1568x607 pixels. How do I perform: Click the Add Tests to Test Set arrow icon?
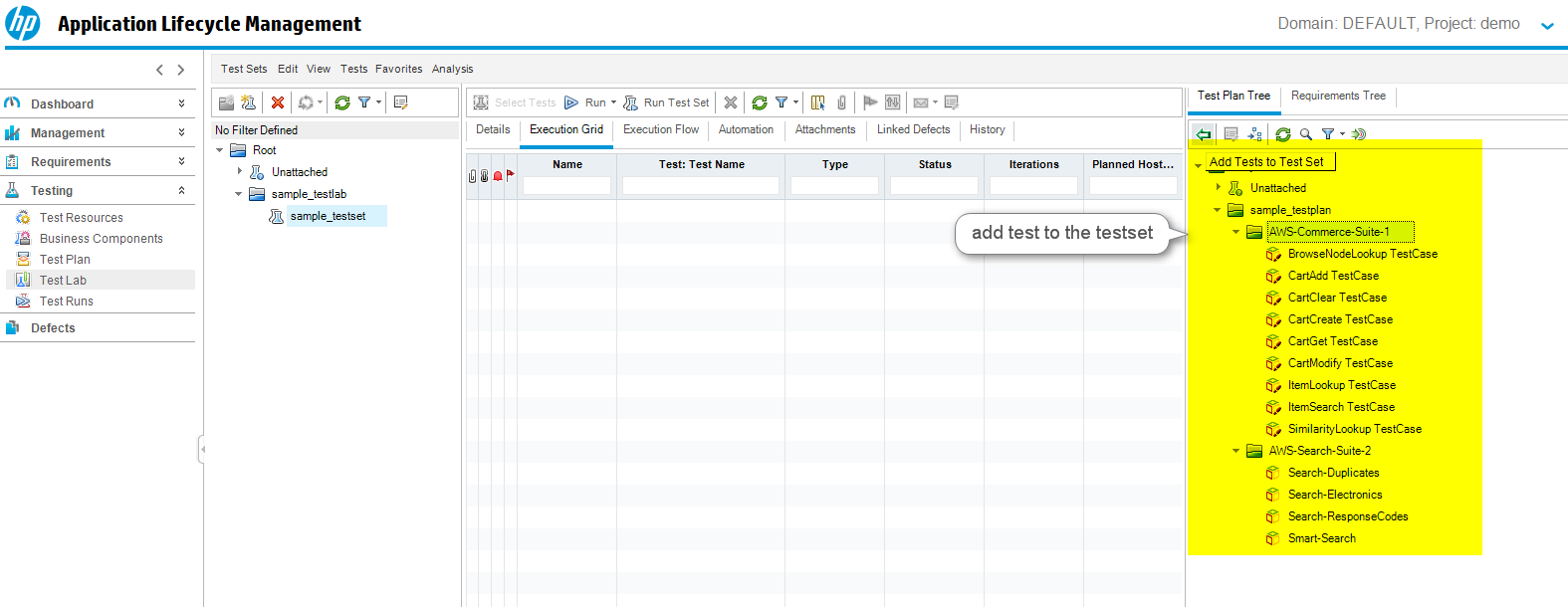tap(1204, 134)
